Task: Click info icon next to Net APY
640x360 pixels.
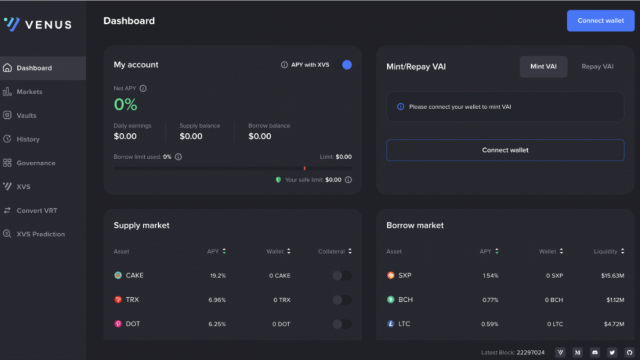Action: click(143, 88)
